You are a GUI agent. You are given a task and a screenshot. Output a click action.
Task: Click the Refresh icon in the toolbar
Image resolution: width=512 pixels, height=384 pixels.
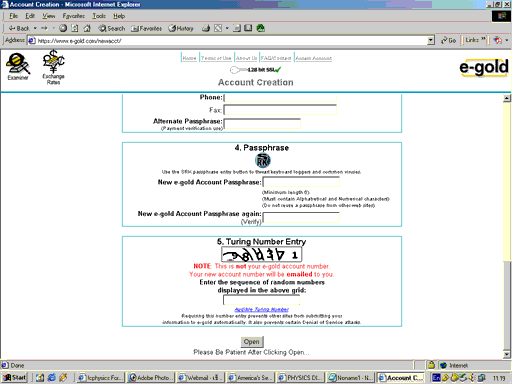[x=75, y=28]
